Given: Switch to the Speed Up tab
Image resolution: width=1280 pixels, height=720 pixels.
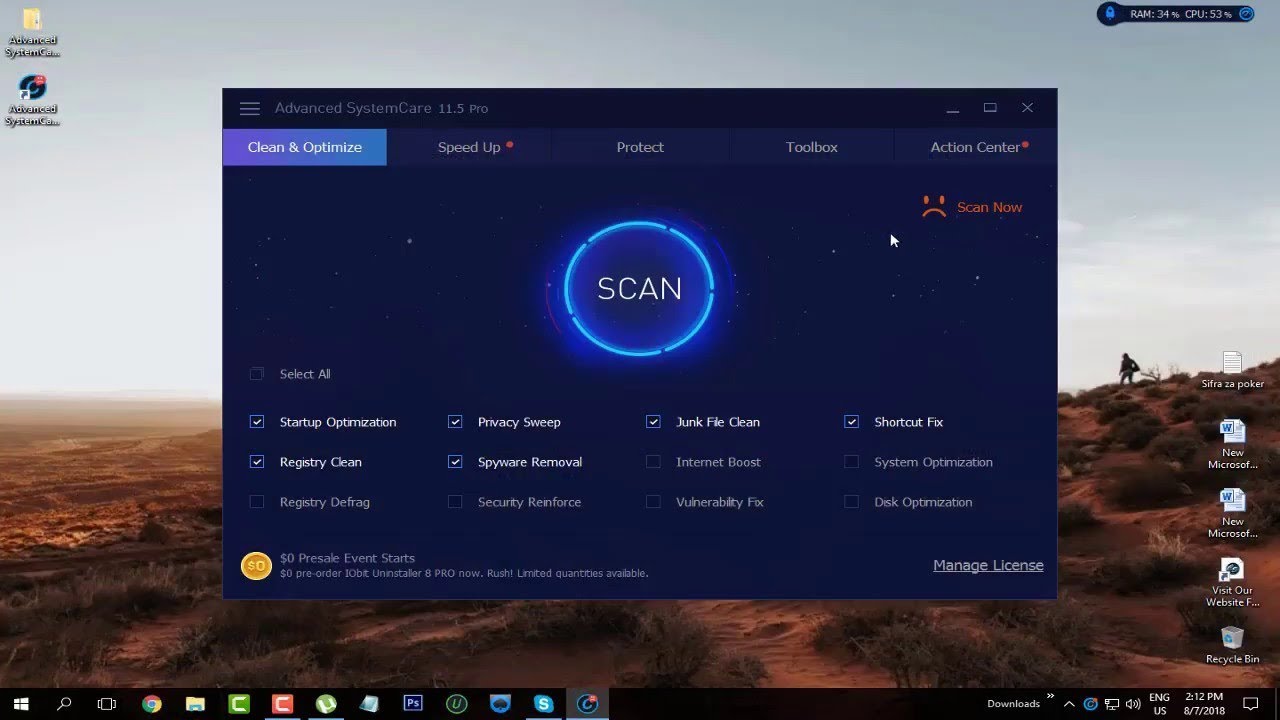Looking at the screenshot, I should [469, 147].
